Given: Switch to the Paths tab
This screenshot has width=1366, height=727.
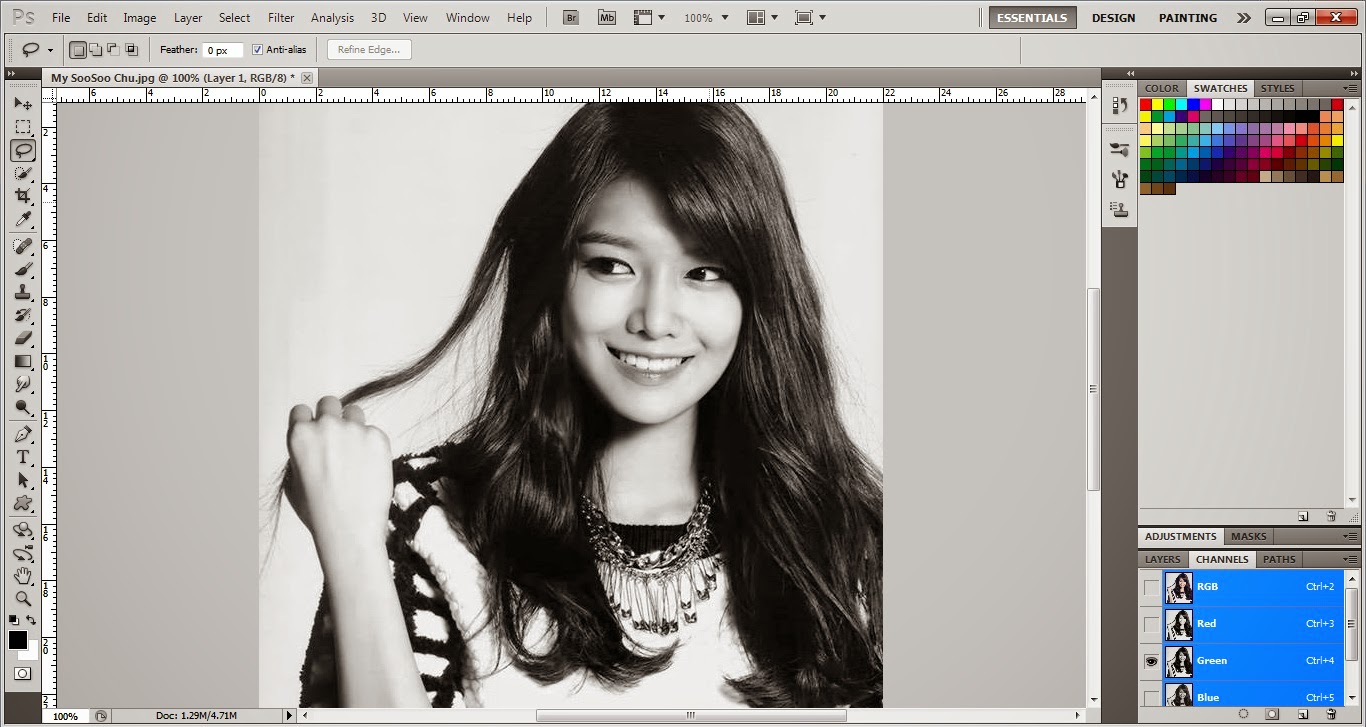Looking at the screenshot, I should (x=1279, y=559).
